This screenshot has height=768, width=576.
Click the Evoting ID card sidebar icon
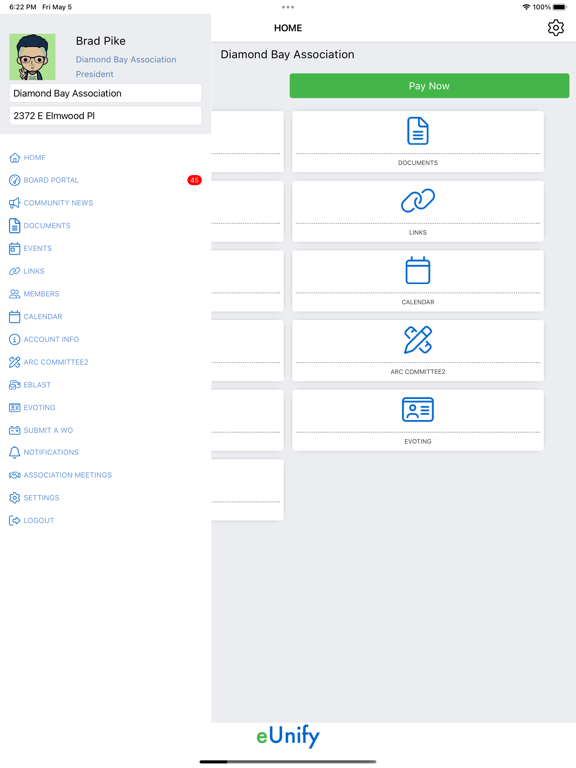[15, 408]
